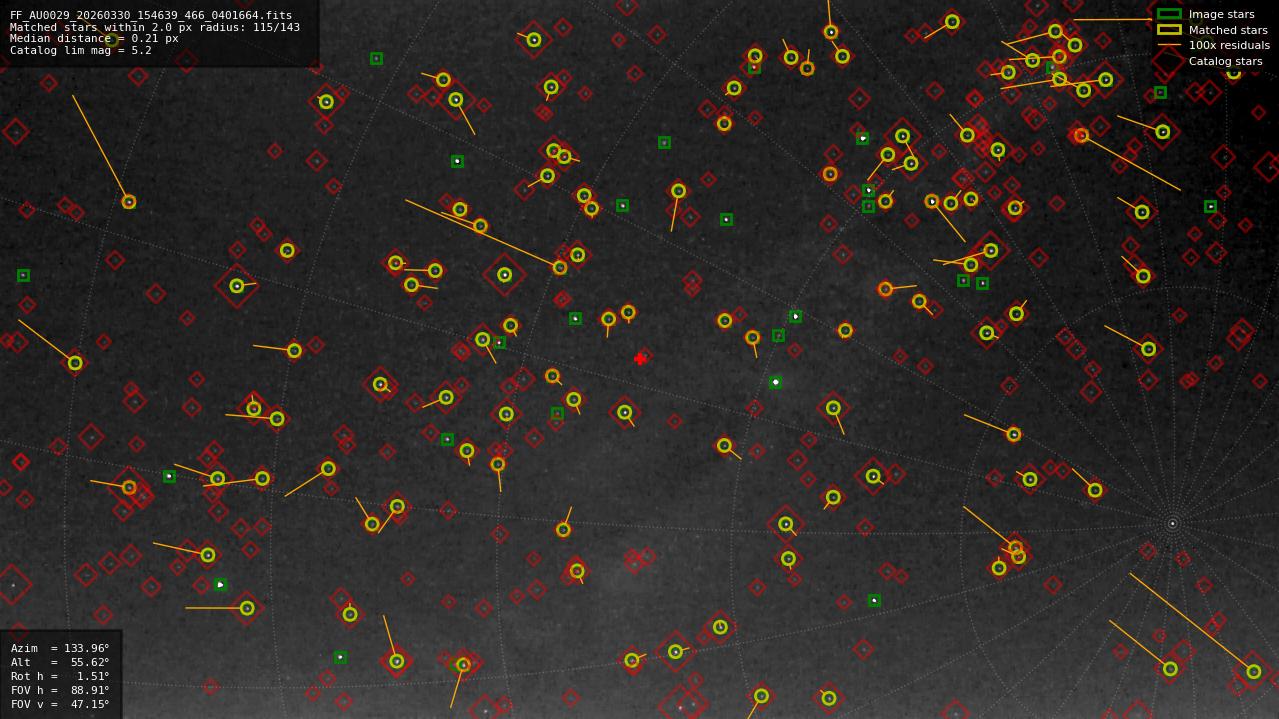Click the 'Azim = 133.96°' readout
This screenshot has width=1279, height=719.
(x=60, y=648)
